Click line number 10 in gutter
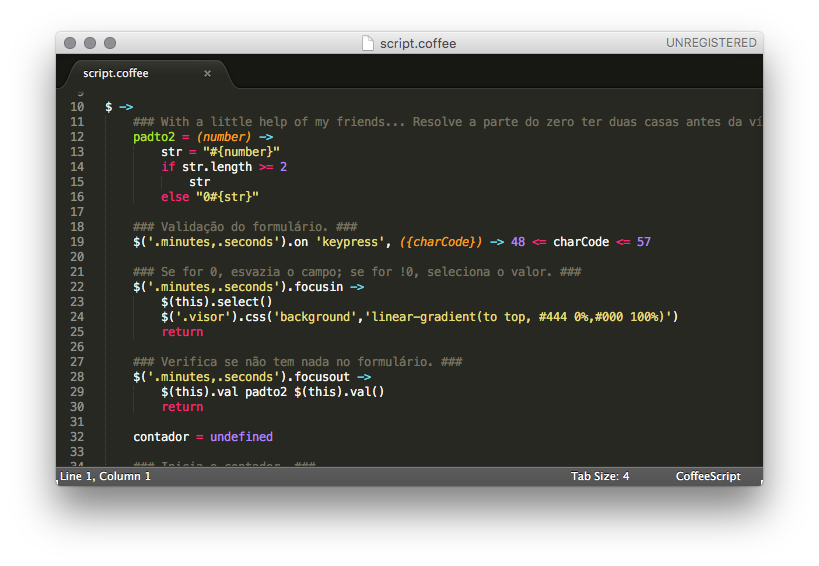 coord(77,107)
